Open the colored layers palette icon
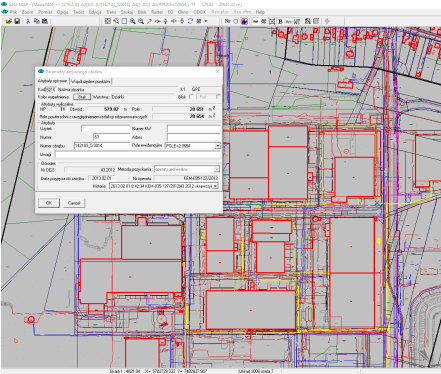This screenshot has width=441, height=374. (244, 21)
